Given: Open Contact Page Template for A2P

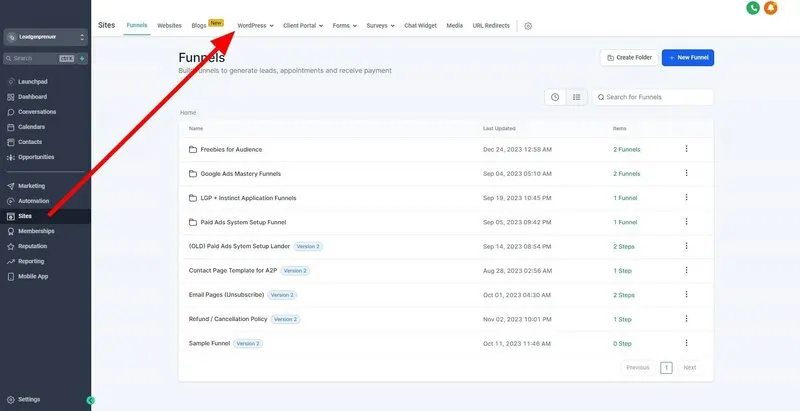Looking at the screenshot, I should click(233, 271).
